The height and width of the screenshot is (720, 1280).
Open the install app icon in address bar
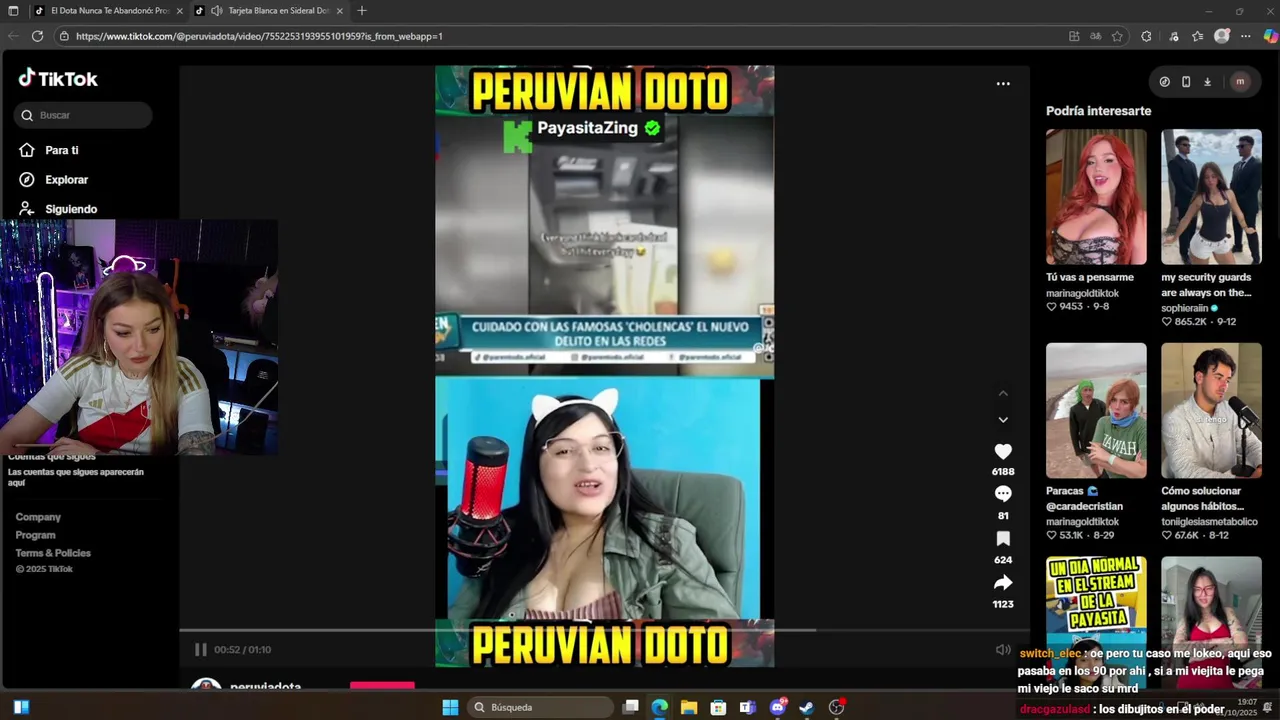pyautogui.click(x=1074, y=36)
